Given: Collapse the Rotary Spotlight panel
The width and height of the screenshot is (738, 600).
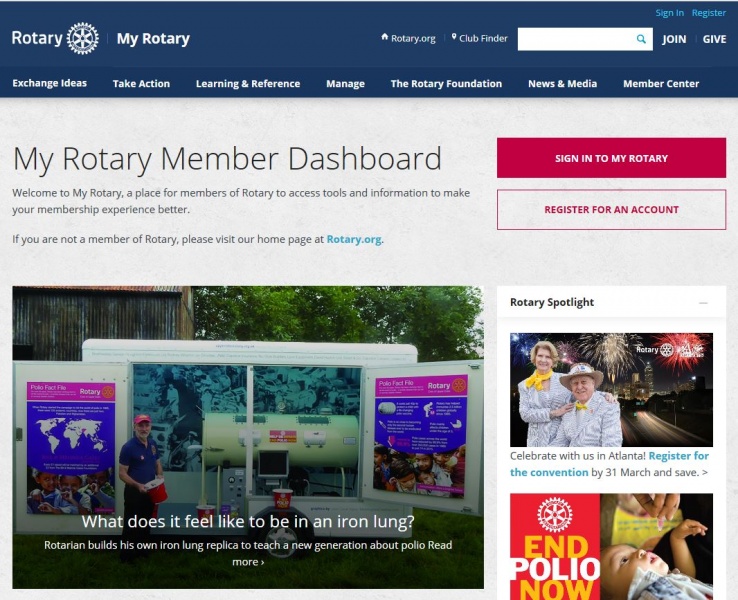Looking at the screenshot, I should click(x=703, y=303).
